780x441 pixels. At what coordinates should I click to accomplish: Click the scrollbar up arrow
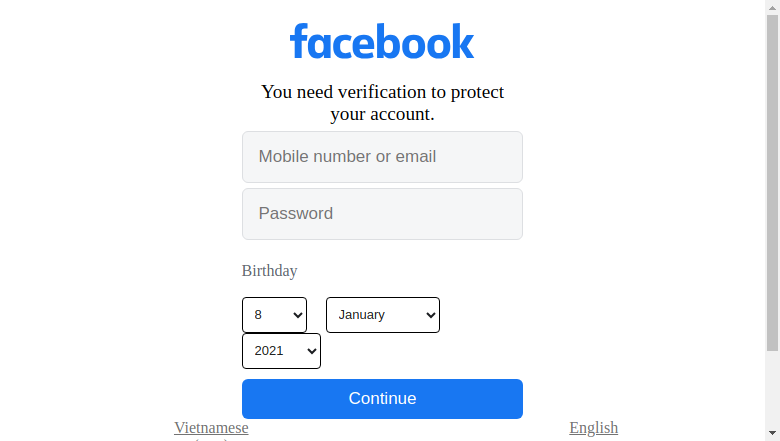[x=772, y=7]
